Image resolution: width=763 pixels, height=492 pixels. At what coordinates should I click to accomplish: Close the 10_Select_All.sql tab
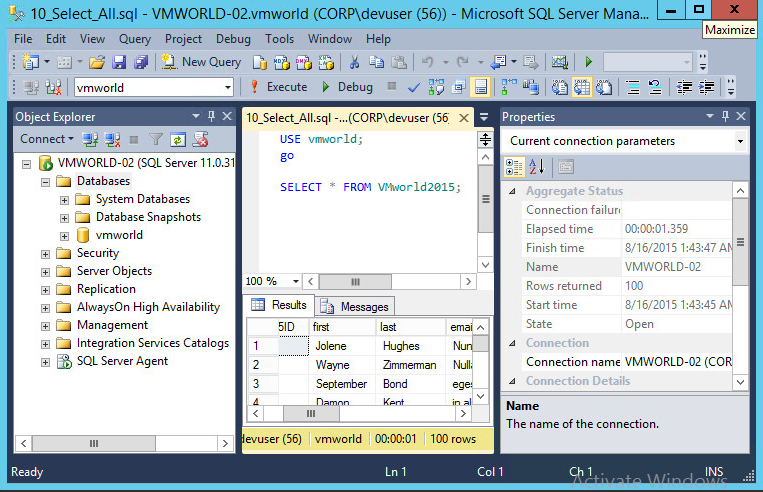click(464, 118)
